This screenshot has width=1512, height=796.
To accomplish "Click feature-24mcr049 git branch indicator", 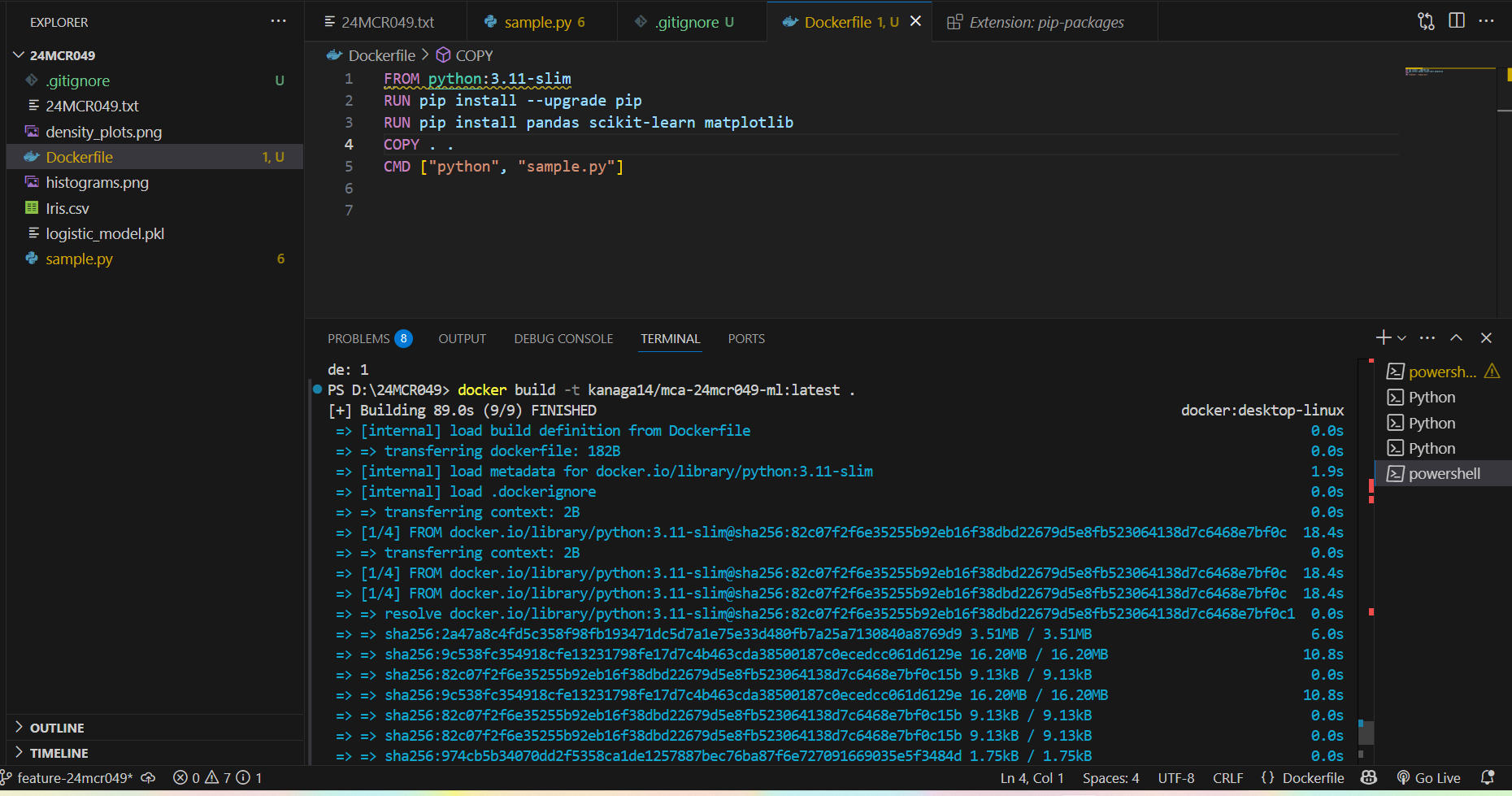I will [67, 778].
